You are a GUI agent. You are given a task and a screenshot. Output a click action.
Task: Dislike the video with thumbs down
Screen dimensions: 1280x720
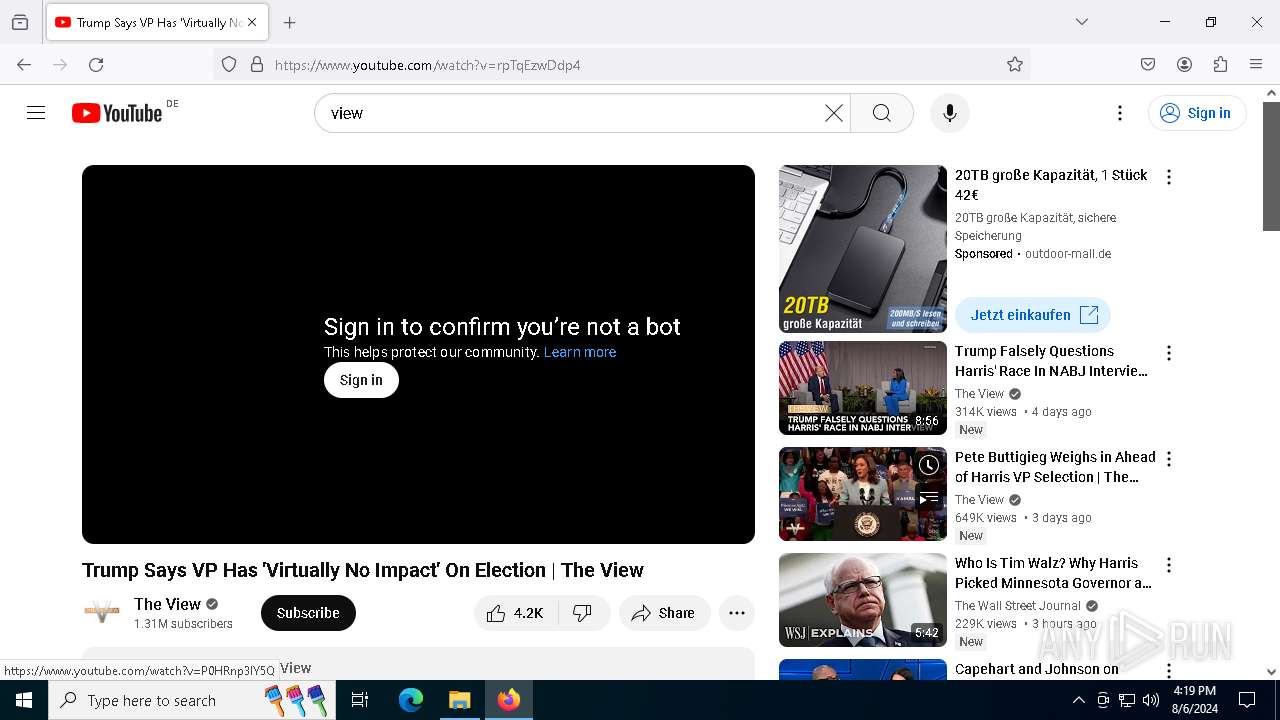[583, 613]
